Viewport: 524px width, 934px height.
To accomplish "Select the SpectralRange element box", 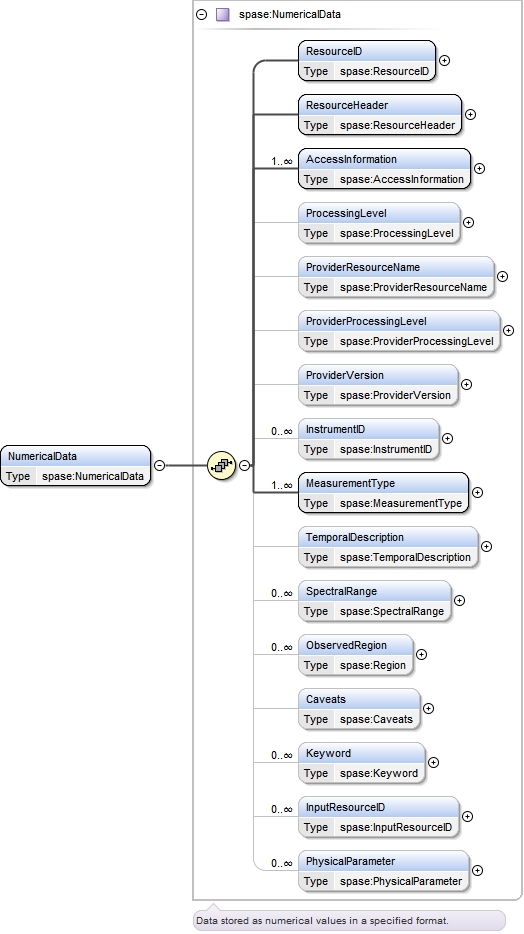I will click(x=375, y=601).
